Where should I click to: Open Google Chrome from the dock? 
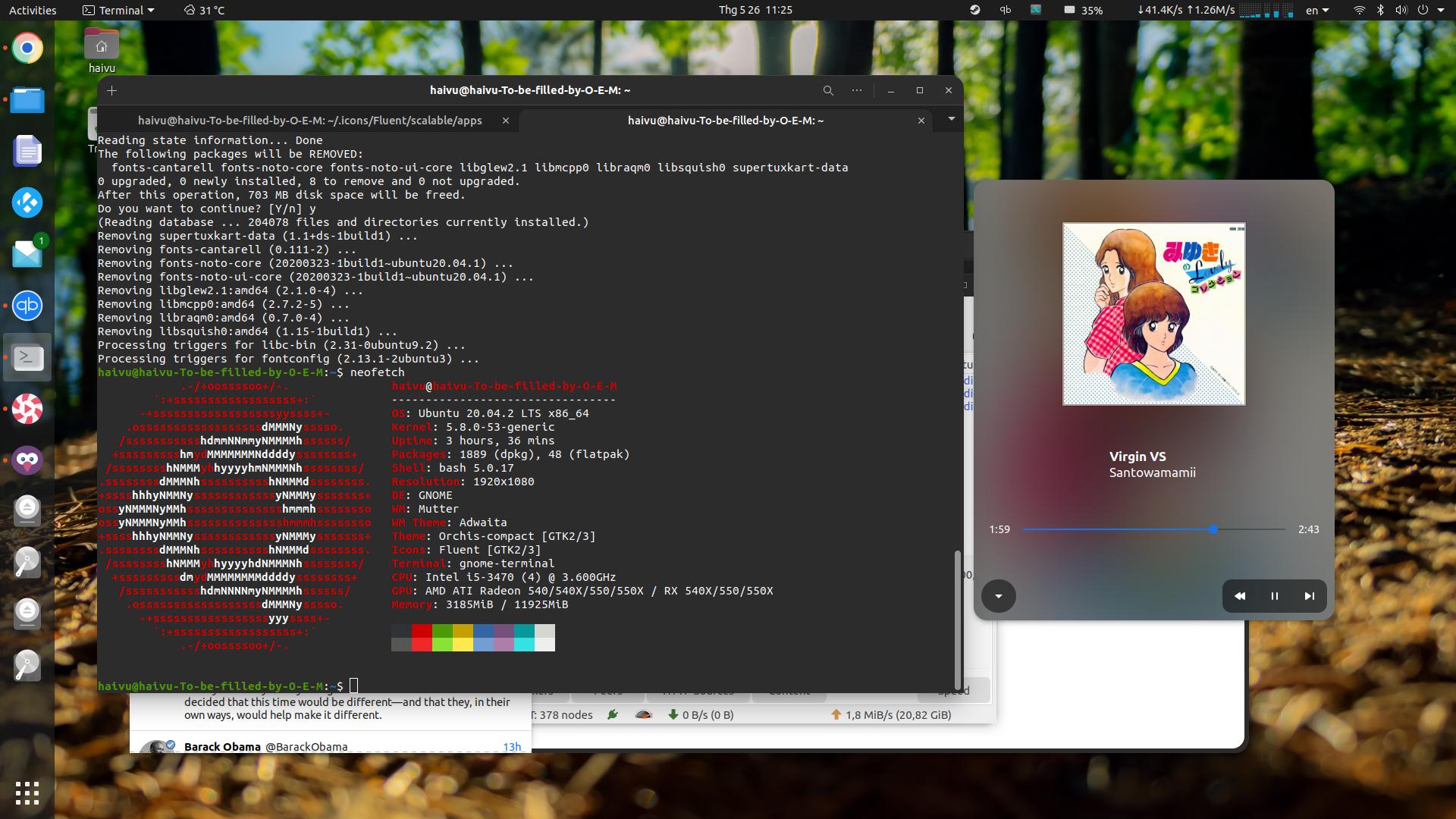click(x=27, y=49)
